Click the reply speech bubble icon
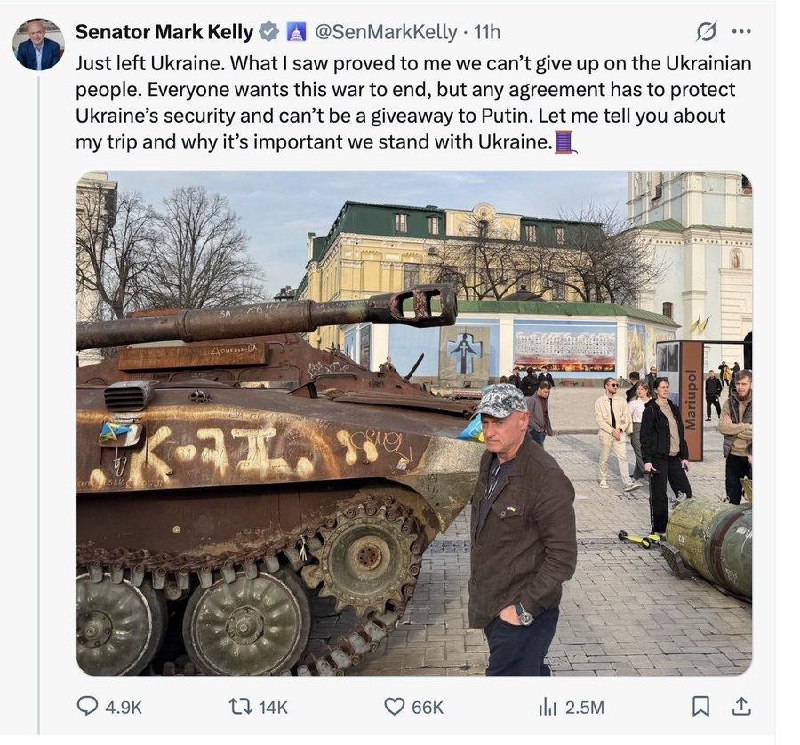 pos(89,706)
